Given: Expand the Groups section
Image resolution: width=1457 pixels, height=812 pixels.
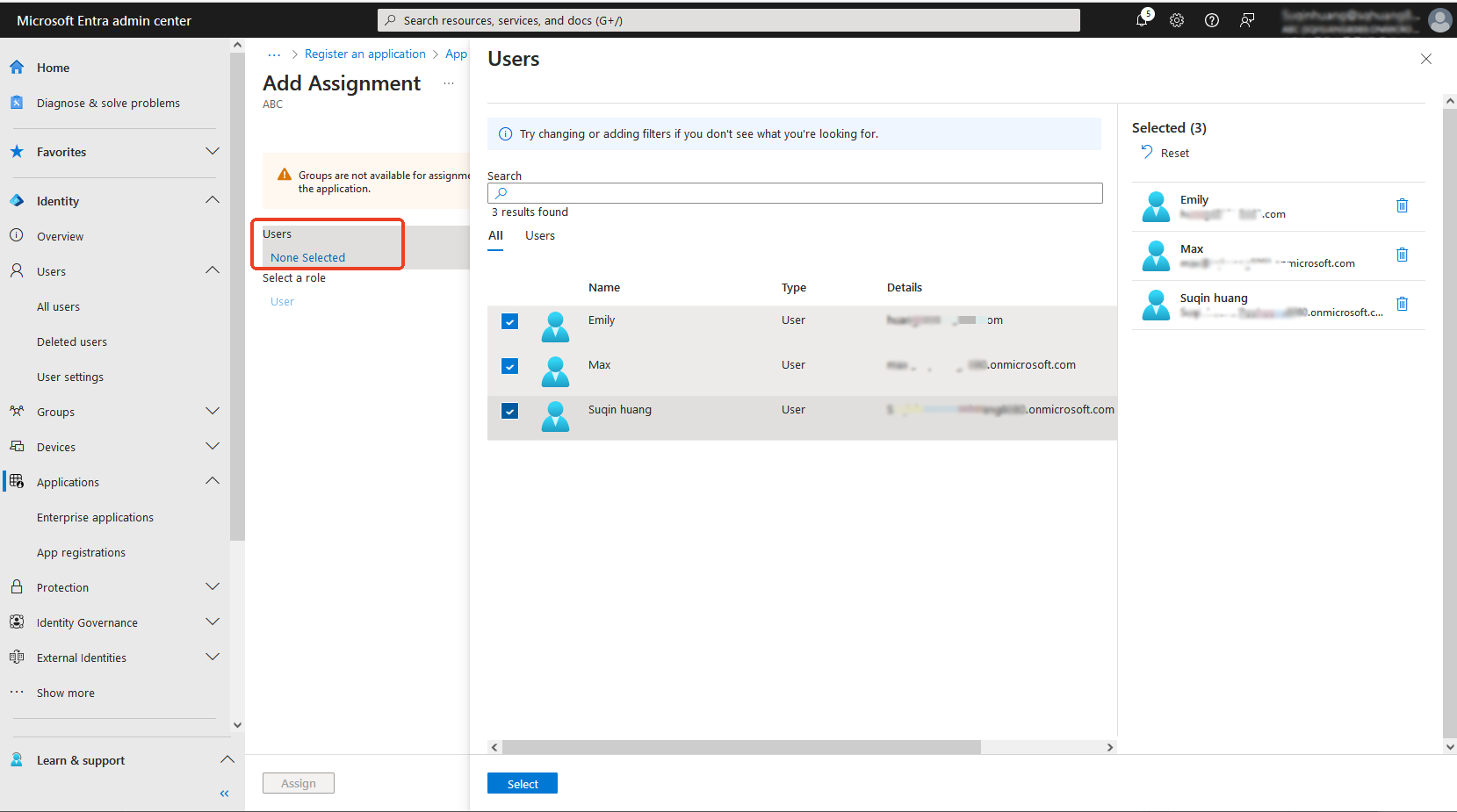Looking at the screenshot, I should (213, 411).
